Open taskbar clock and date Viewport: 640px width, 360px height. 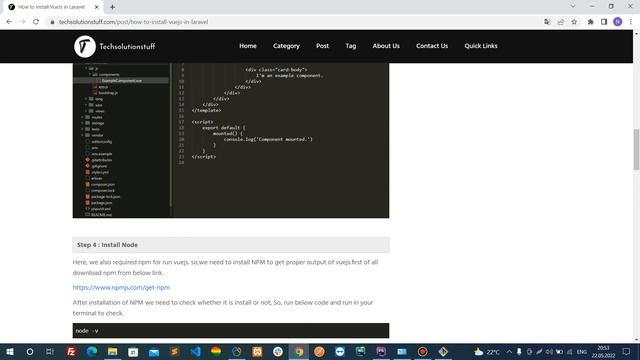(603, 351)
